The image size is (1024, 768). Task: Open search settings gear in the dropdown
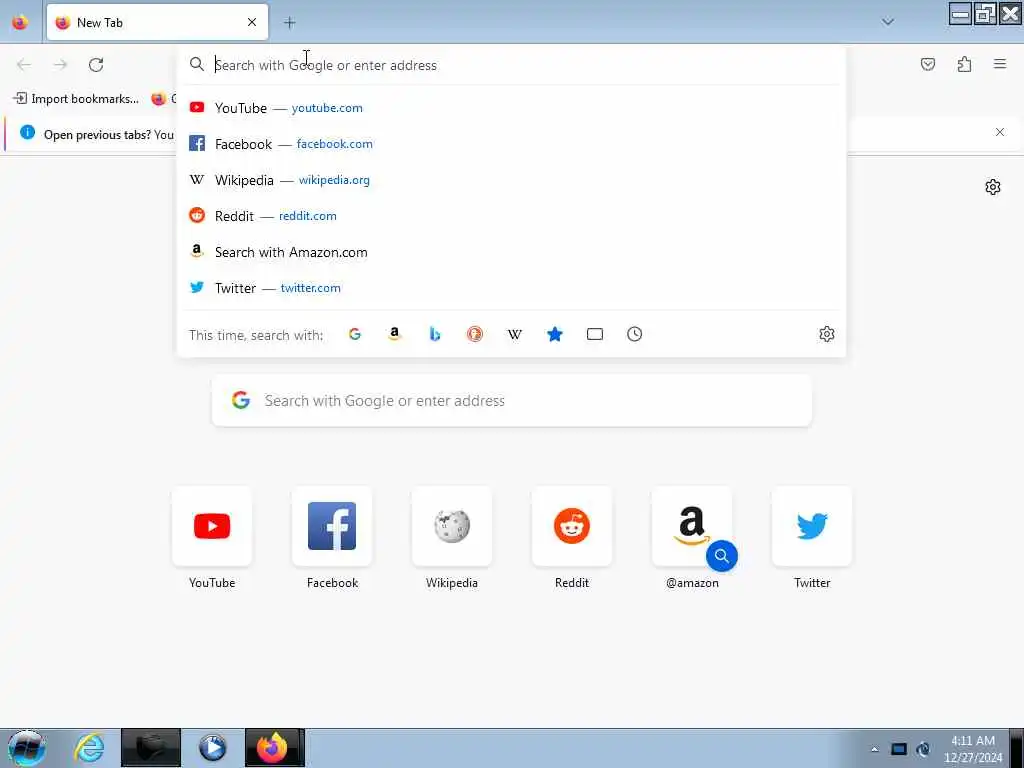(827, 334)
